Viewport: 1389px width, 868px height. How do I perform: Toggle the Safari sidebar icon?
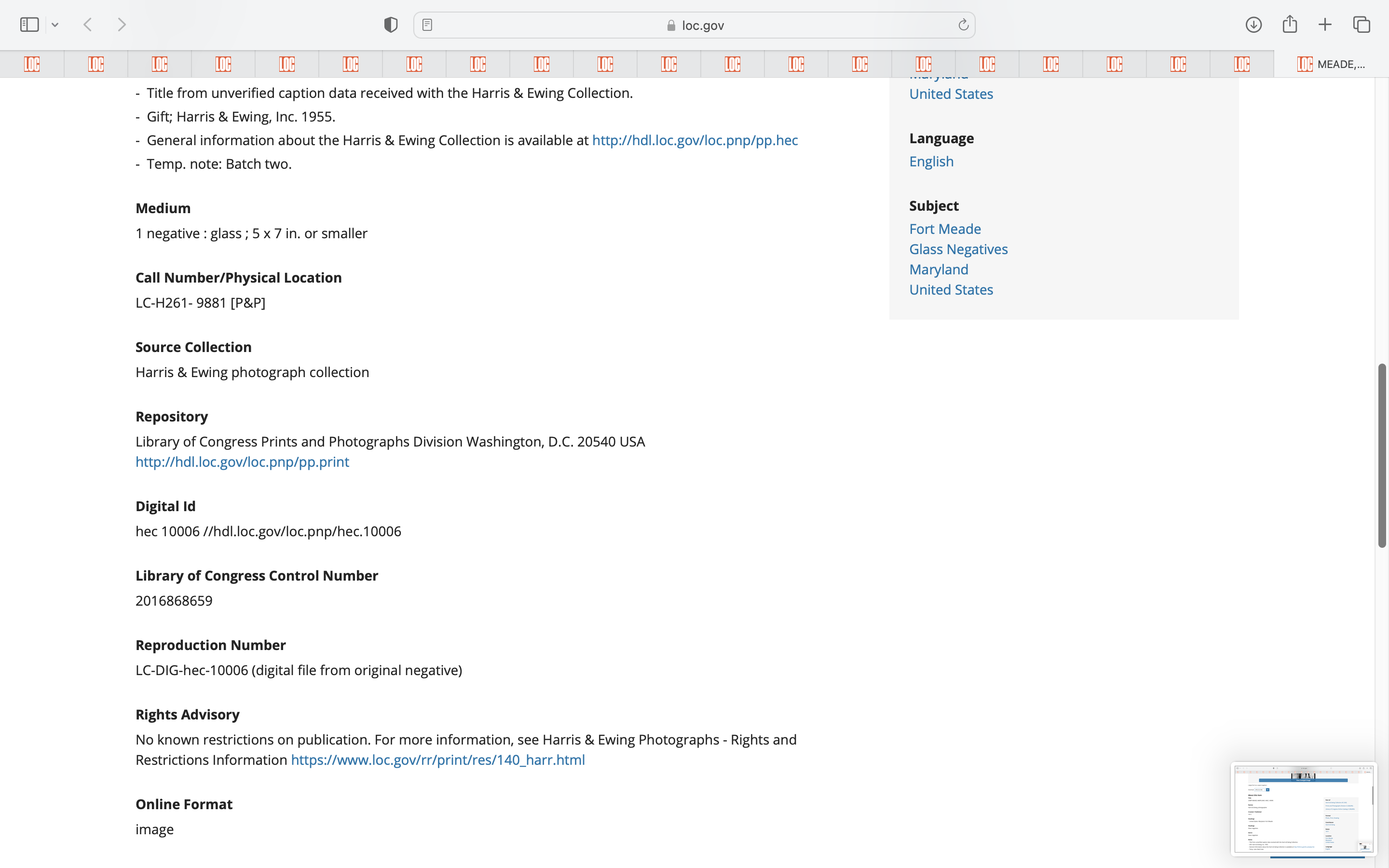click(x=29, y=25)
